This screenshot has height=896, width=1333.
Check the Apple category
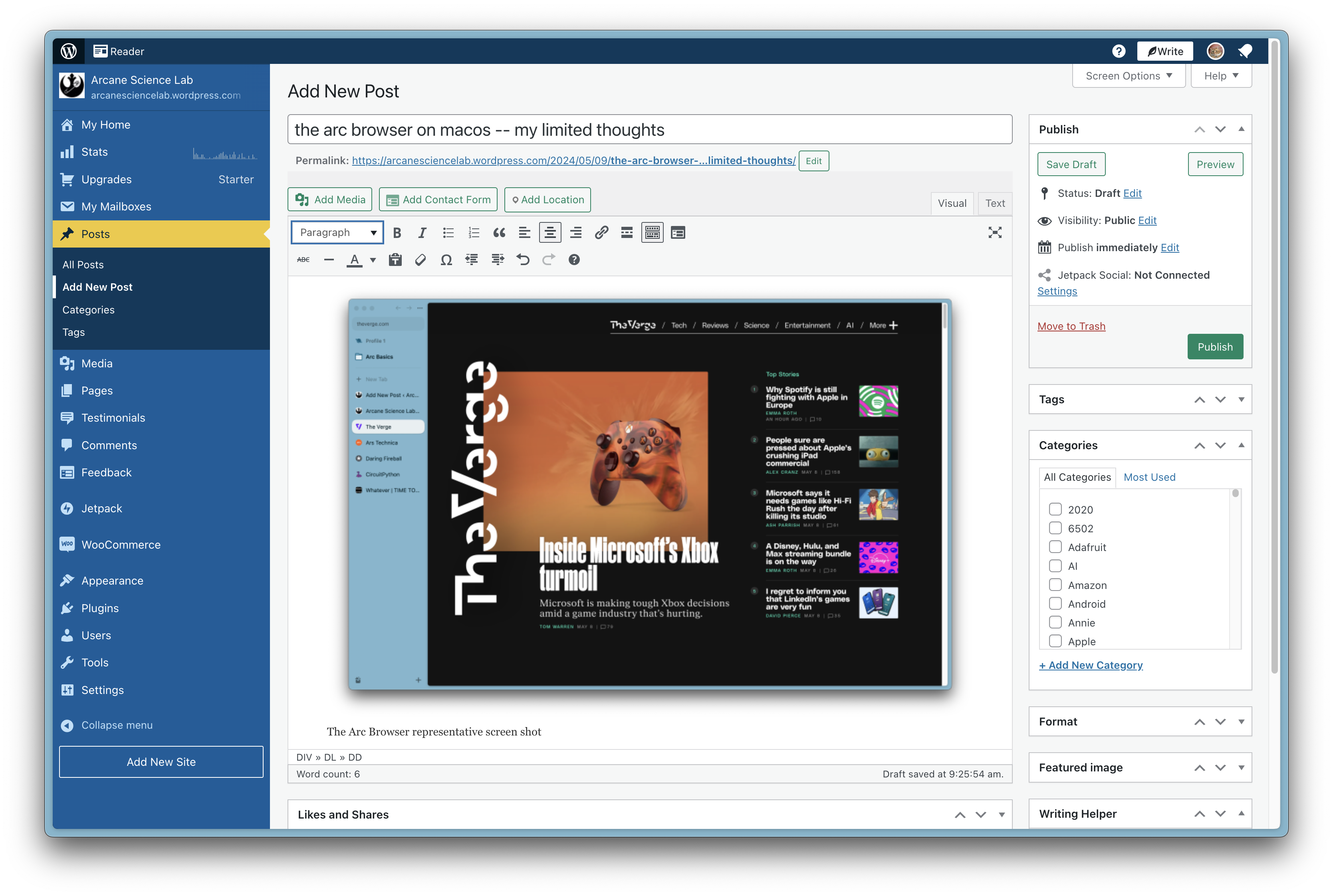[x=1055, y=641]
